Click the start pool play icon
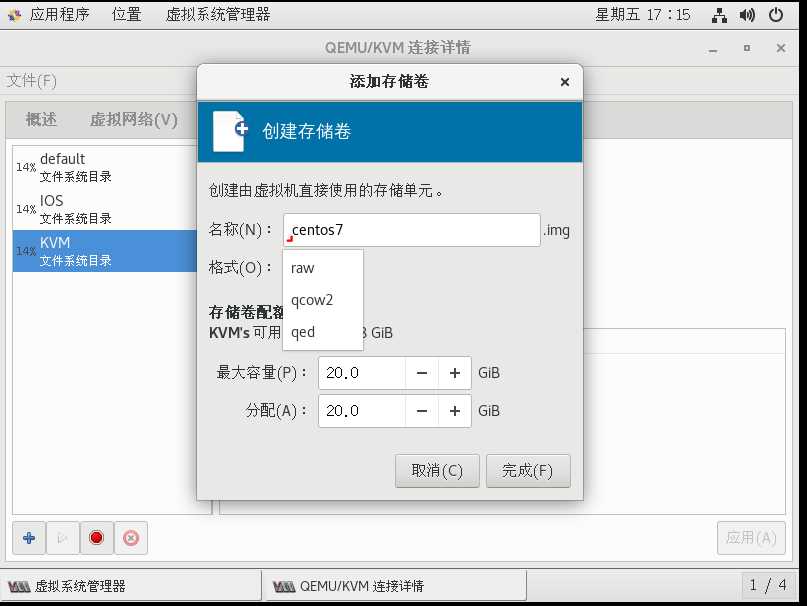 (62, 538)
